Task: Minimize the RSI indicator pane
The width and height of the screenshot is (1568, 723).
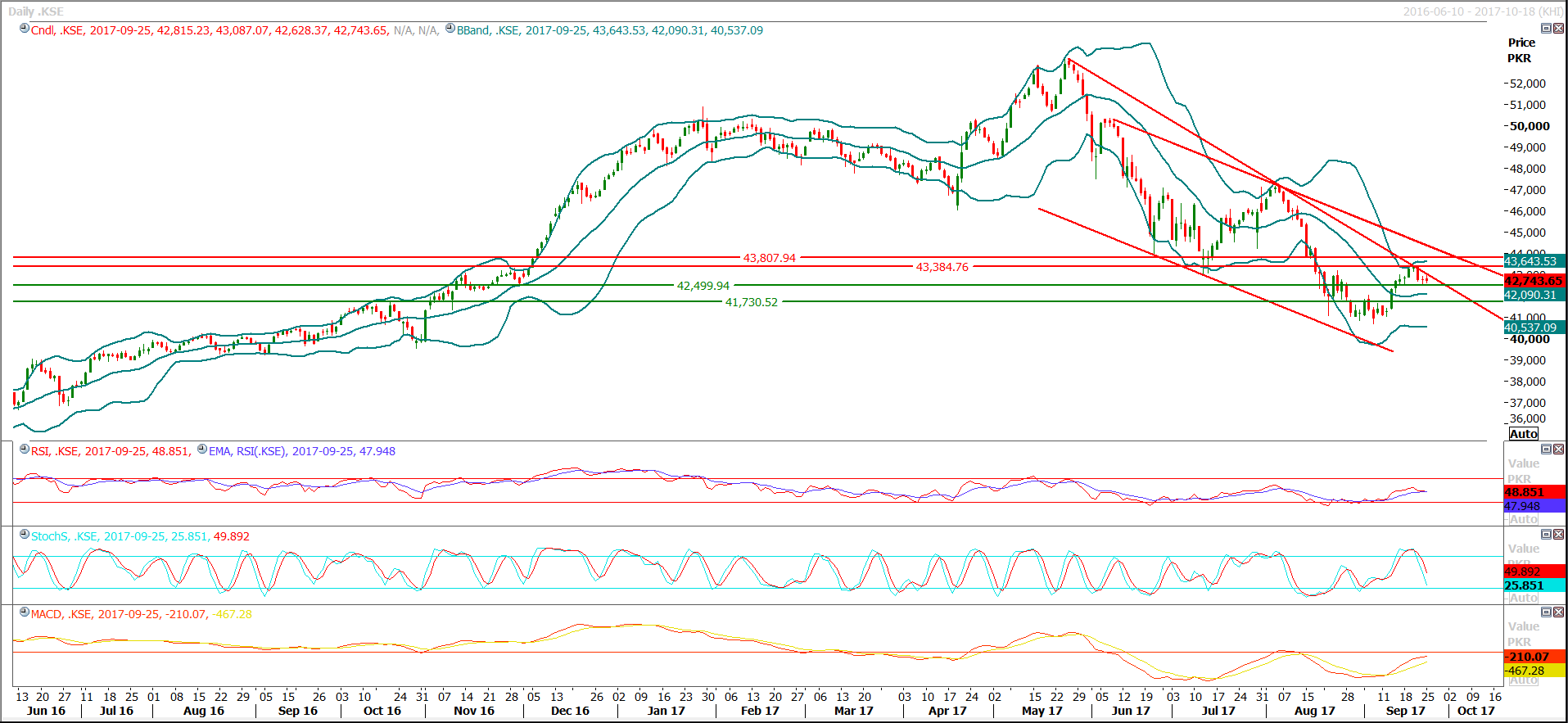Action: coord(1546,449)
